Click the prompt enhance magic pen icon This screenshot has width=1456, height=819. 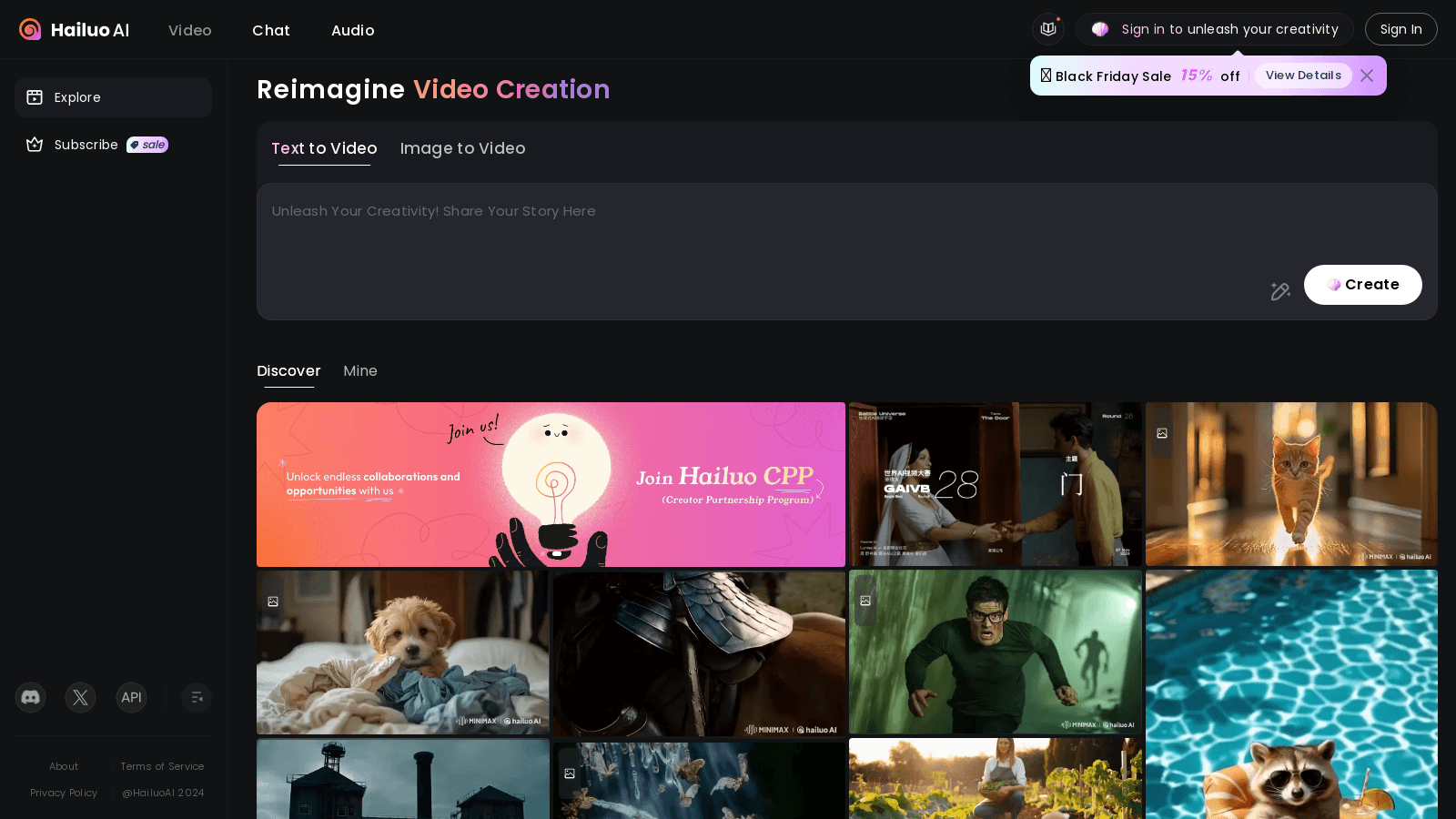click(1280, 291)
